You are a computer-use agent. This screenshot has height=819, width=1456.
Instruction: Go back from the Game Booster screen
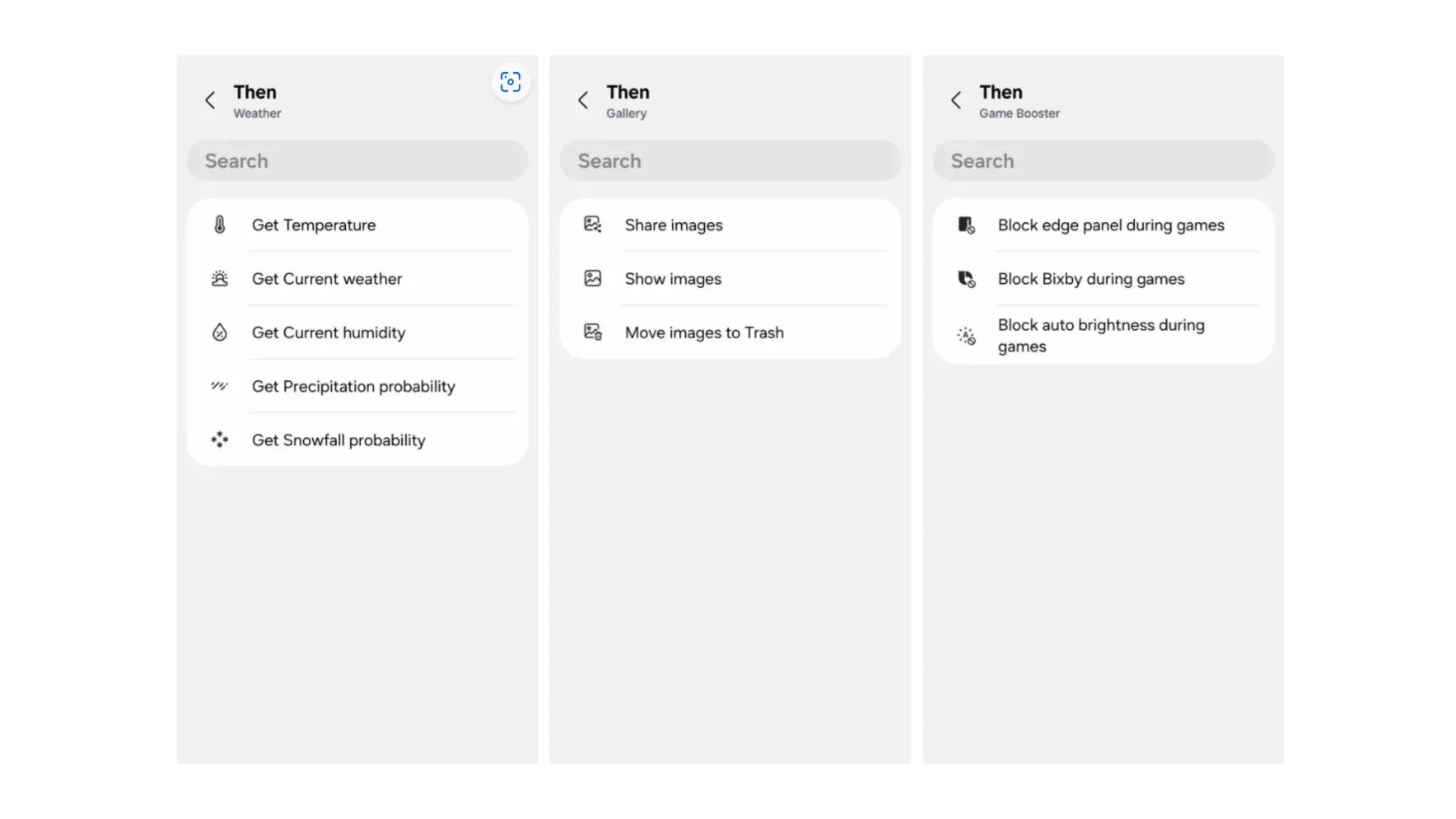click(956, 101)
